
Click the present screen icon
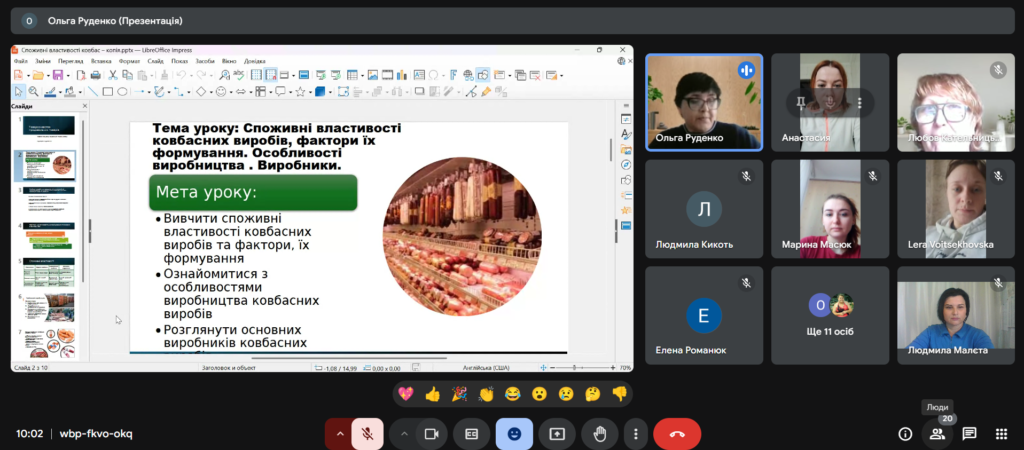pyautogui.click(x=557, y=434)
